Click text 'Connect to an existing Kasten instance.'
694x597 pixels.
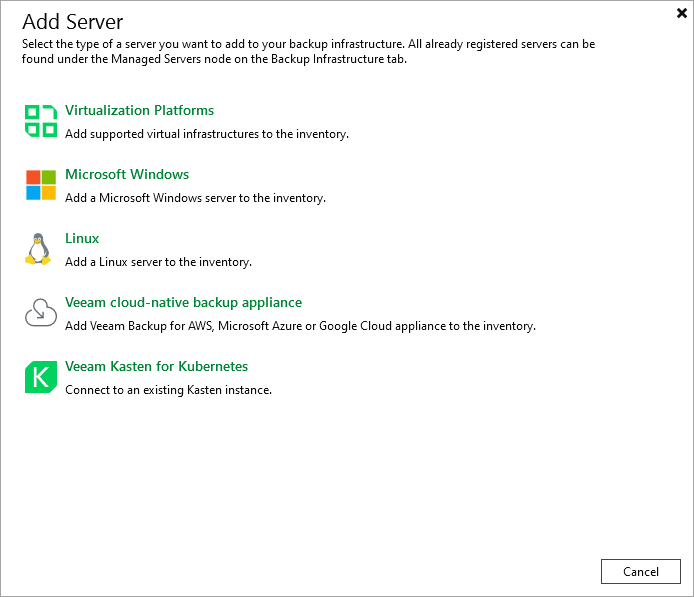point(168,390)
